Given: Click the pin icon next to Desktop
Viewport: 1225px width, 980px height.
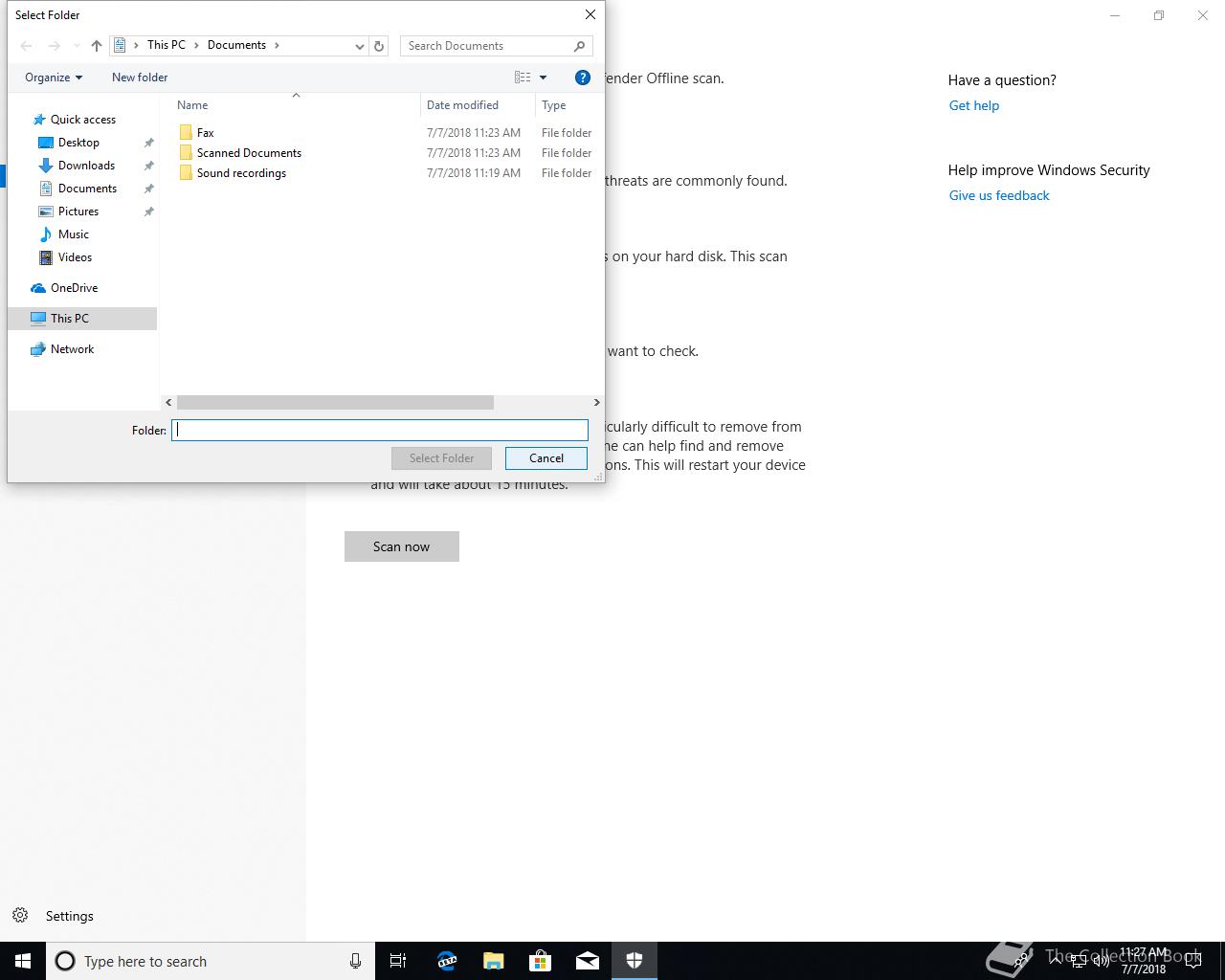Looking at the screenshot, I should click(x=148, y=143).
